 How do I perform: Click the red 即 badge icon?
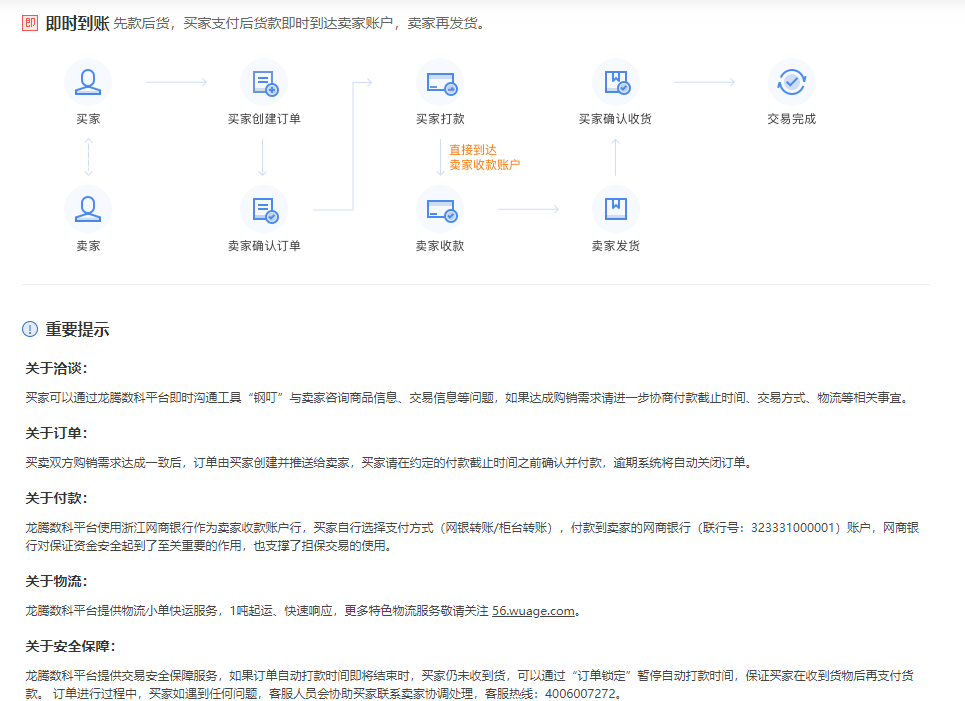[x=30, y=23]
